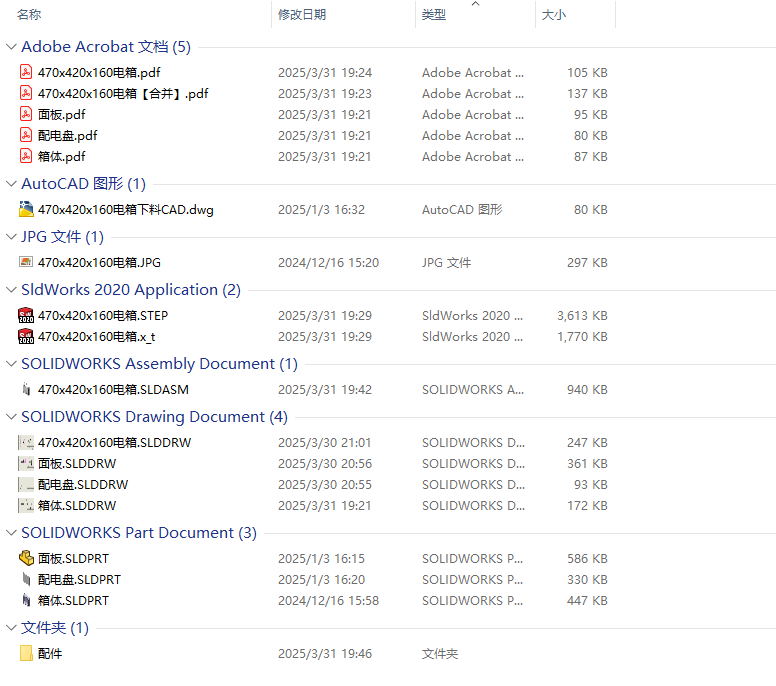Click the 940 KB size value
Image resolution: width=776 pixels, height=686 pixels.
coord(587,390)
